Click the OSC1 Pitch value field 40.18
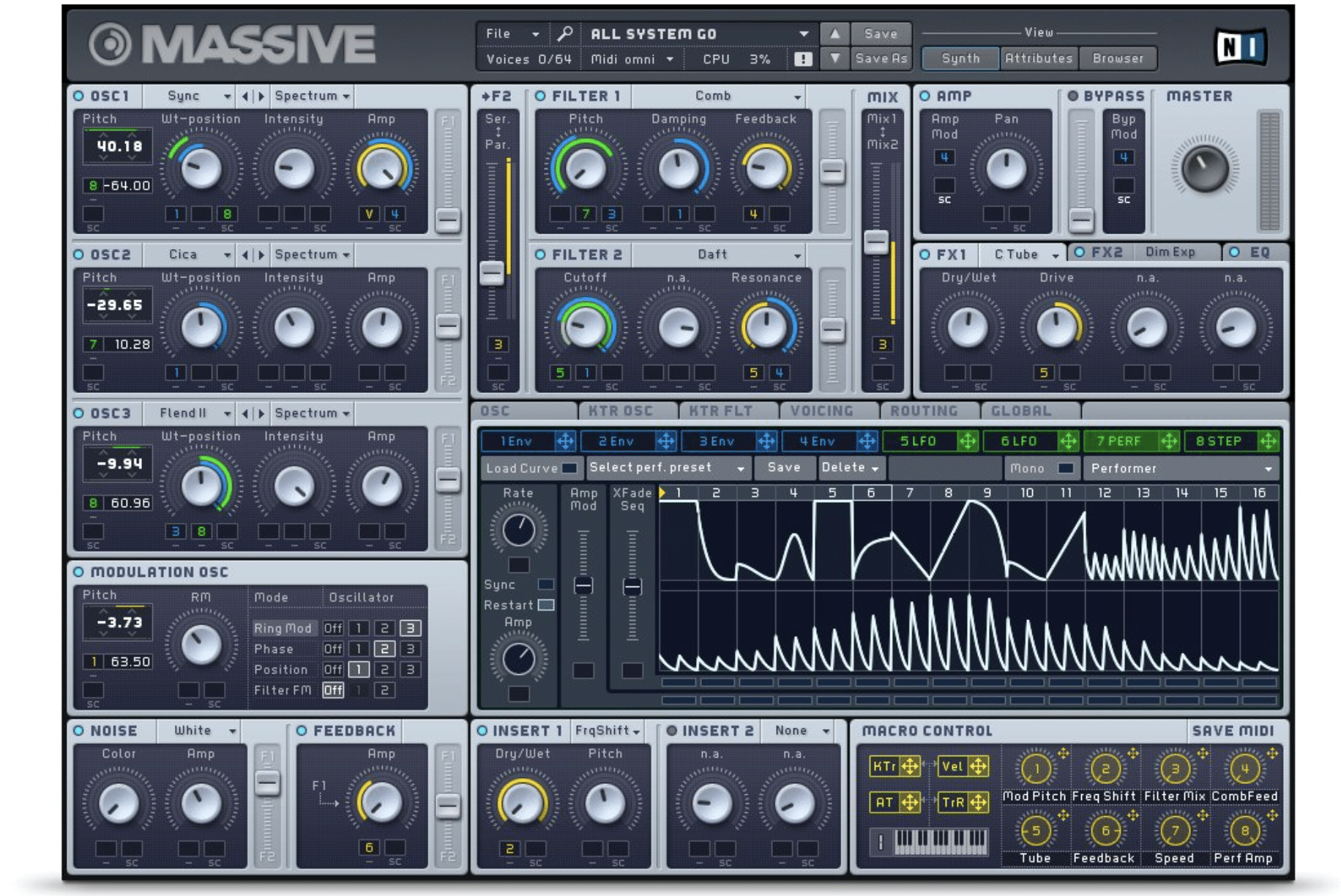The width and height of the screenshot is (1341, 896). (x=119, y=146)
